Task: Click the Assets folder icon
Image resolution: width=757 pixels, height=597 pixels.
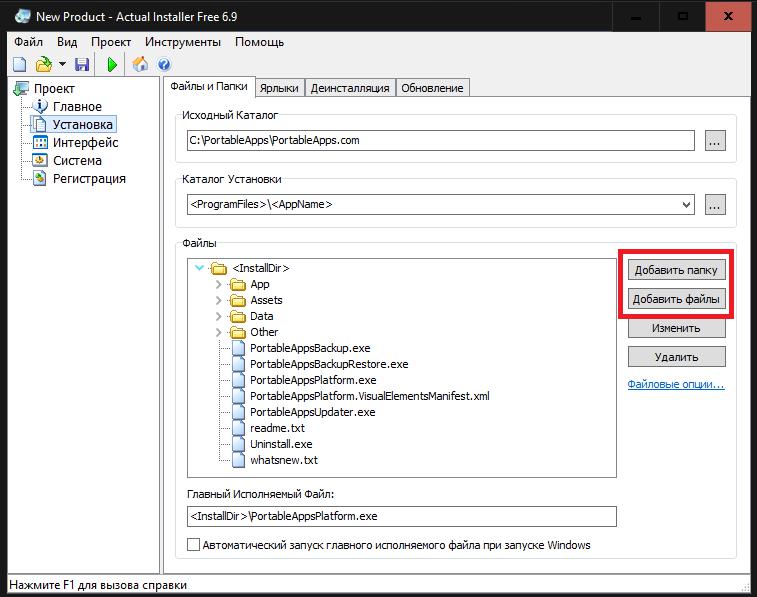Action: tap(238, 301)
